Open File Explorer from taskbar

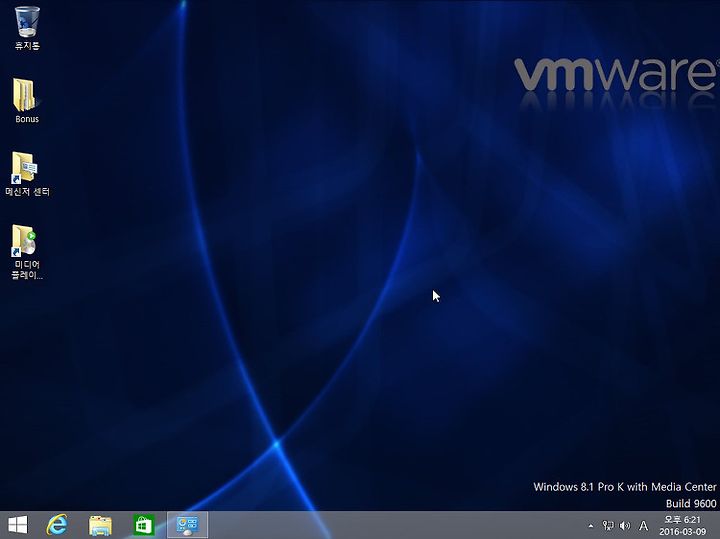point(100,525)
